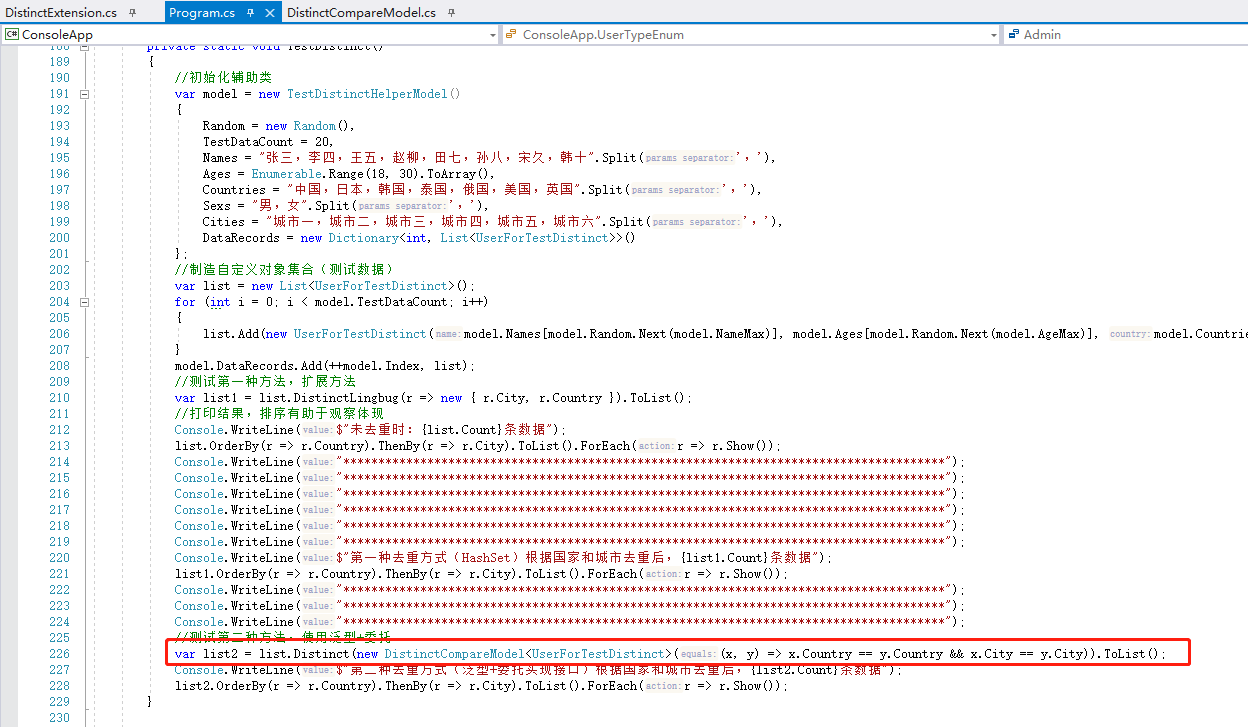The height and width of the screenshot is (727, 1248).
Task: Click the comment '//测试第一种方法，扩展方法'
Action: click(265, 382)
